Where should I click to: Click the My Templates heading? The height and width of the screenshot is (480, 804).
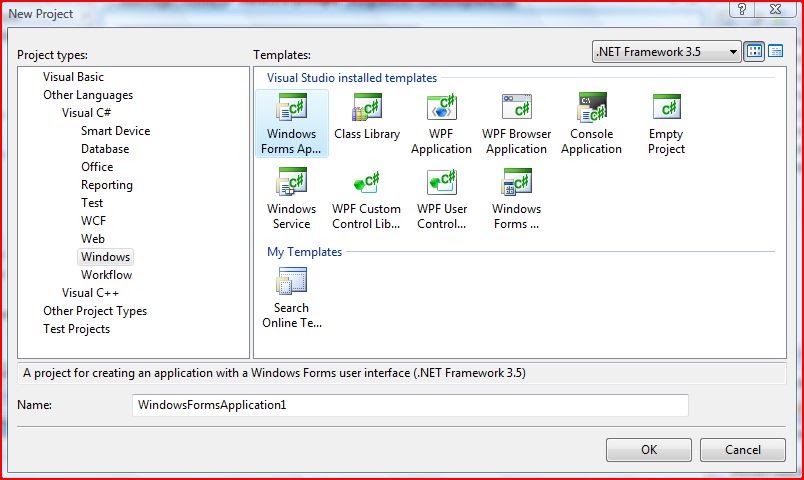coord(305,252)
